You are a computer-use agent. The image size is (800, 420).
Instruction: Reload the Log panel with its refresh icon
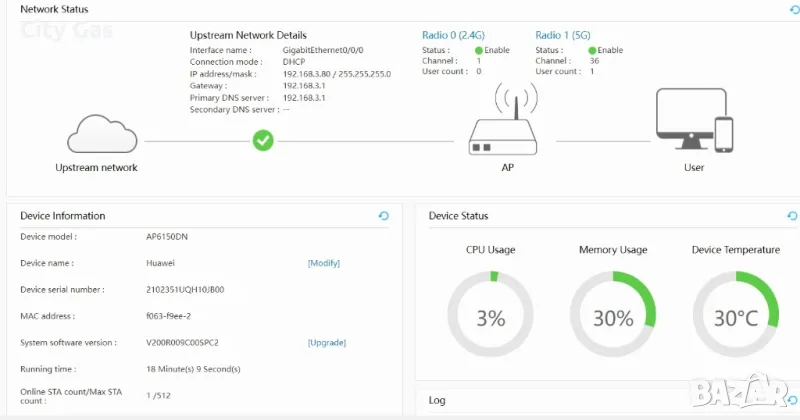point(793,400)
